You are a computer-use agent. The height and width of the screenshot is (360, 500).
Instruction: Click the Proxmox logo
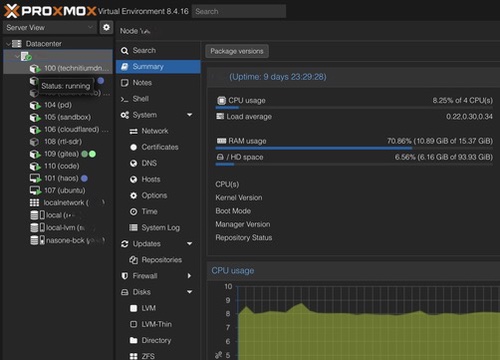50,11
